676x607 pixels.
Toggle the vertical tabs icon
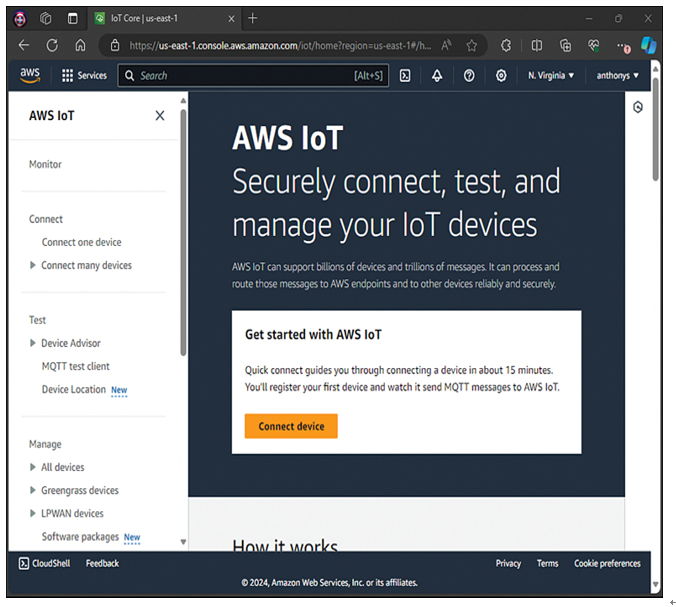pos(72,18)
